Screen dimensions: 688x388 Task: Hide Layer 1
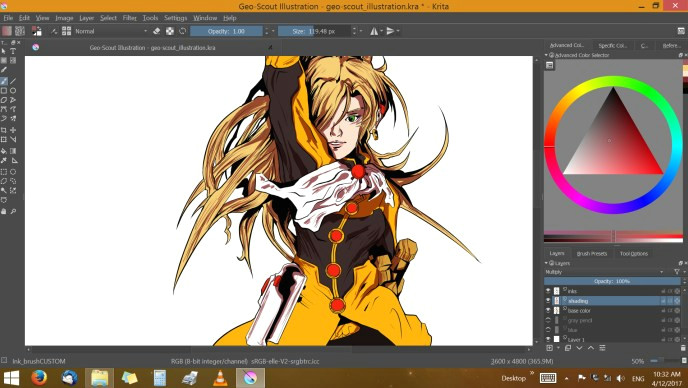[548, 339]
